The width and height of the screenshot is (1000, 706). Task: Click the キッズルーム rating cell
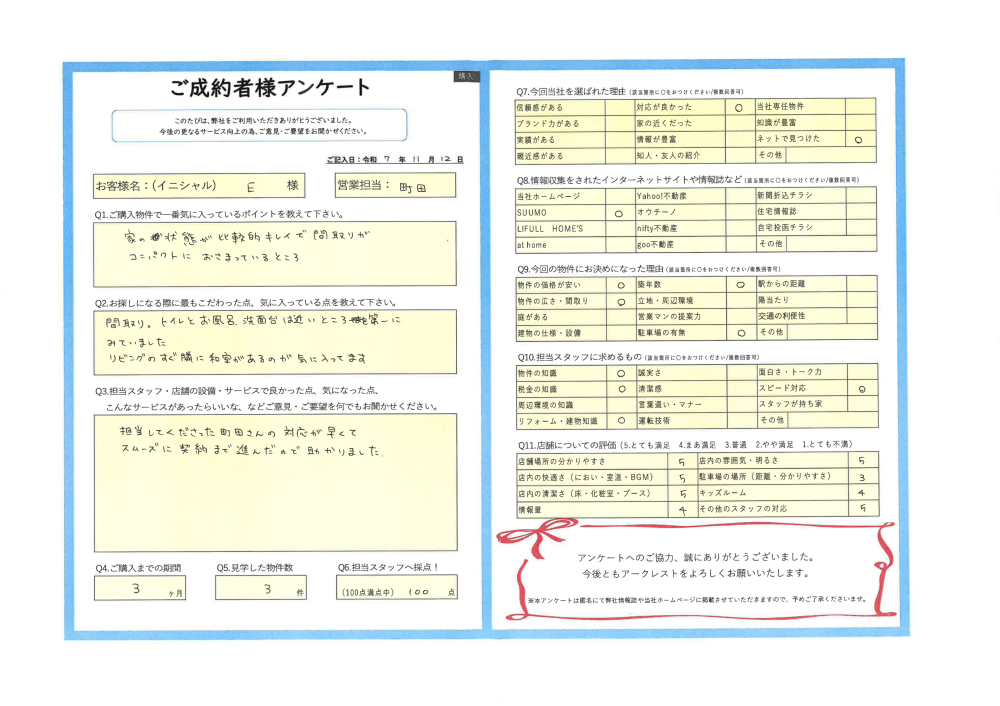pos(861,493)
